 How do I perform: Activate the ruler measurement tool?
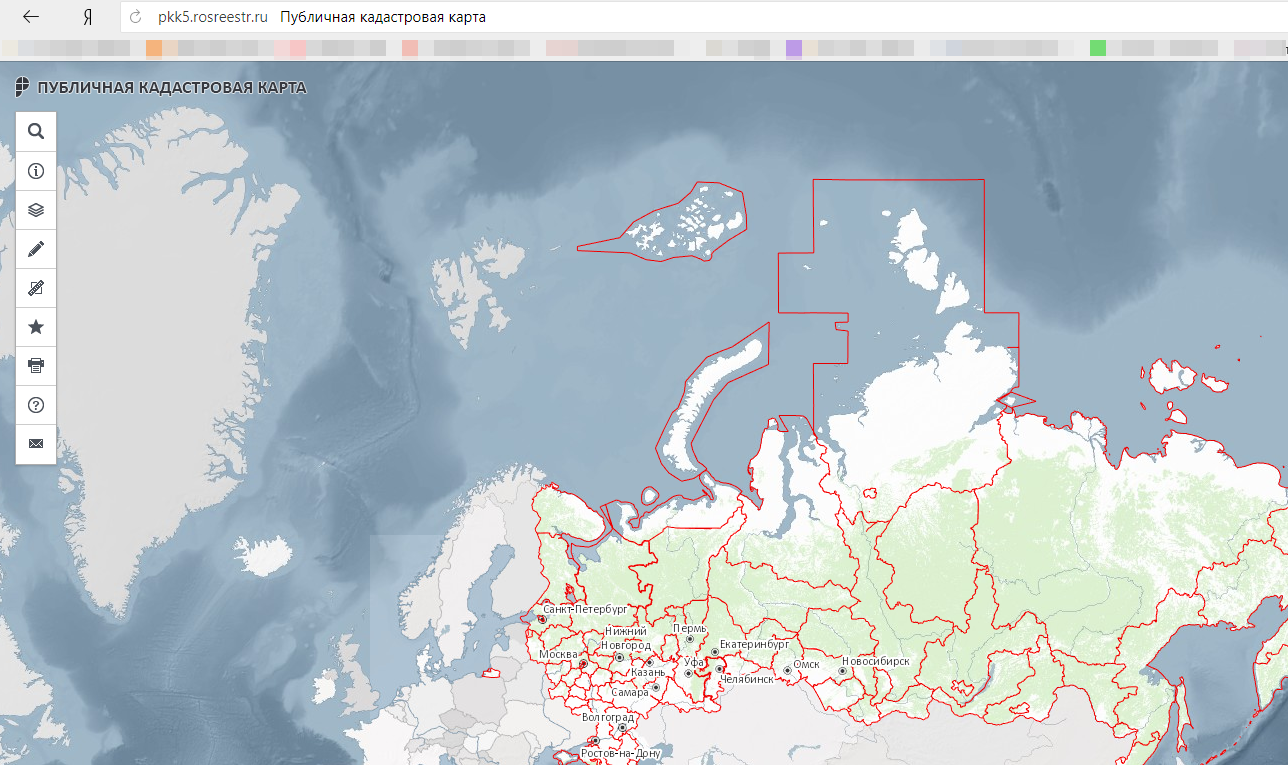tap(36, 288)
